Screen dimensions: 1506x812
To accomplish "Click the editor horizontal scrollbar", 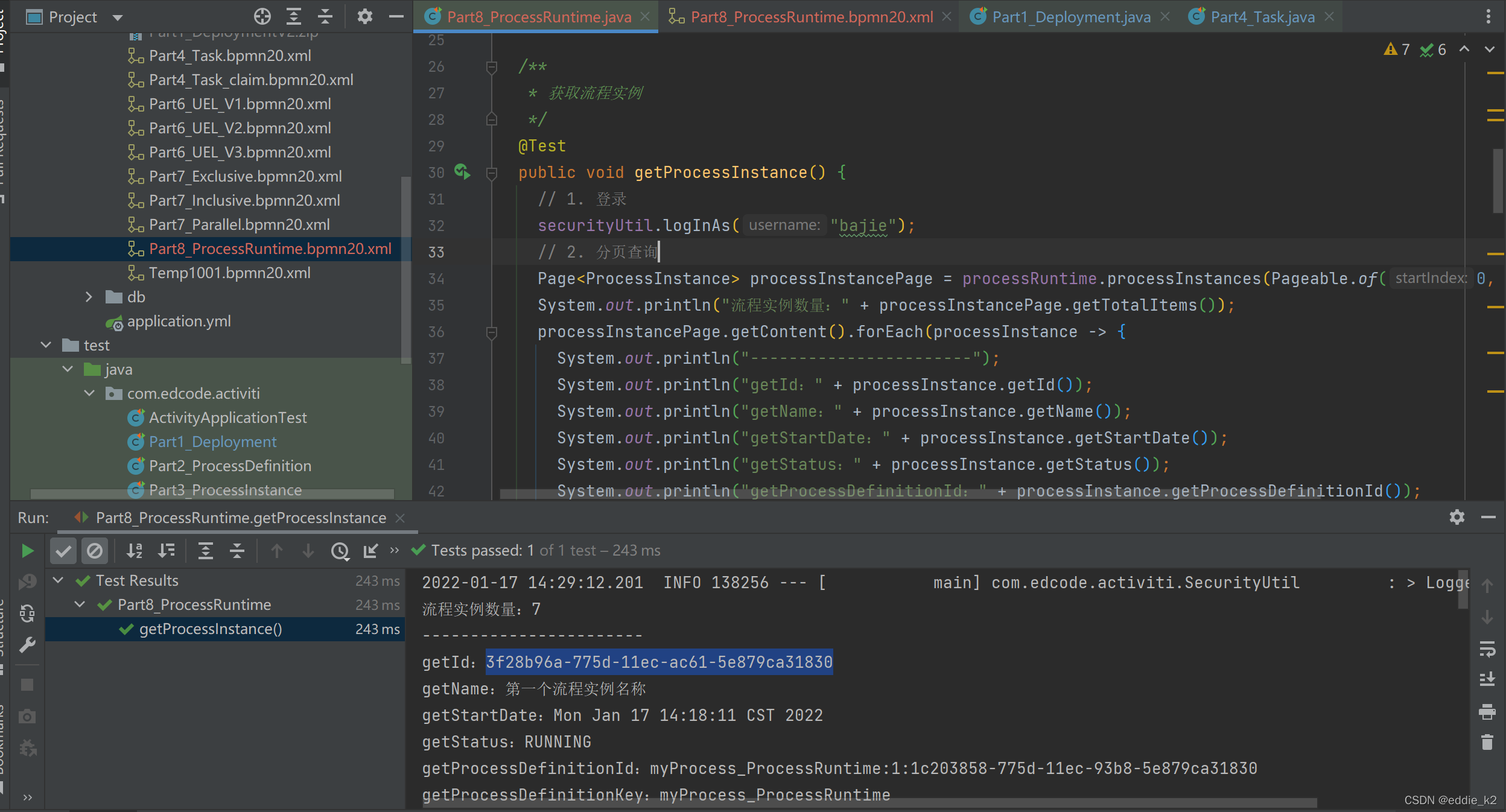I will [x=905, y=495].
